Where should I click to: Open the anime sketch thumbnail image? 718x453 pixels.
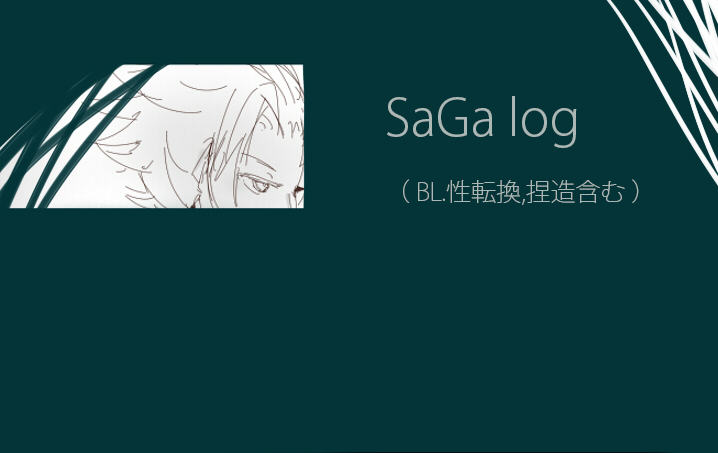152,136
